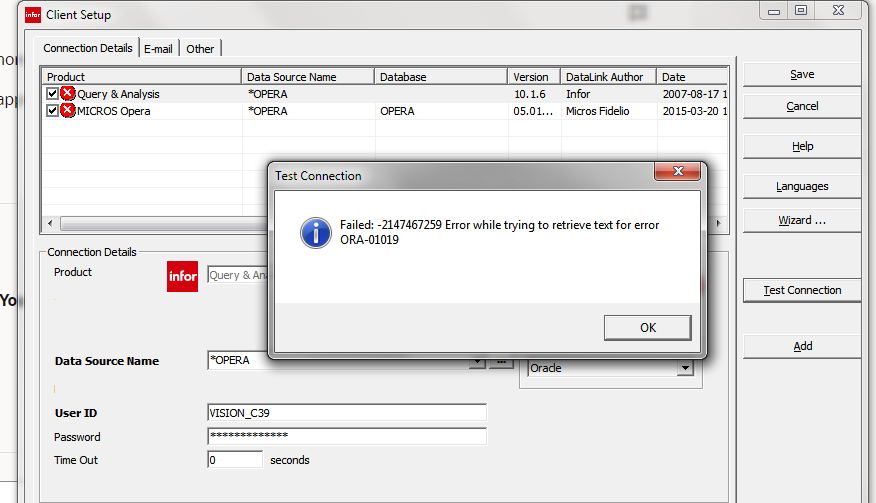The image size is (876, 503).
Task: Click the blue information icon in the dialog
Action: (316, 233)
